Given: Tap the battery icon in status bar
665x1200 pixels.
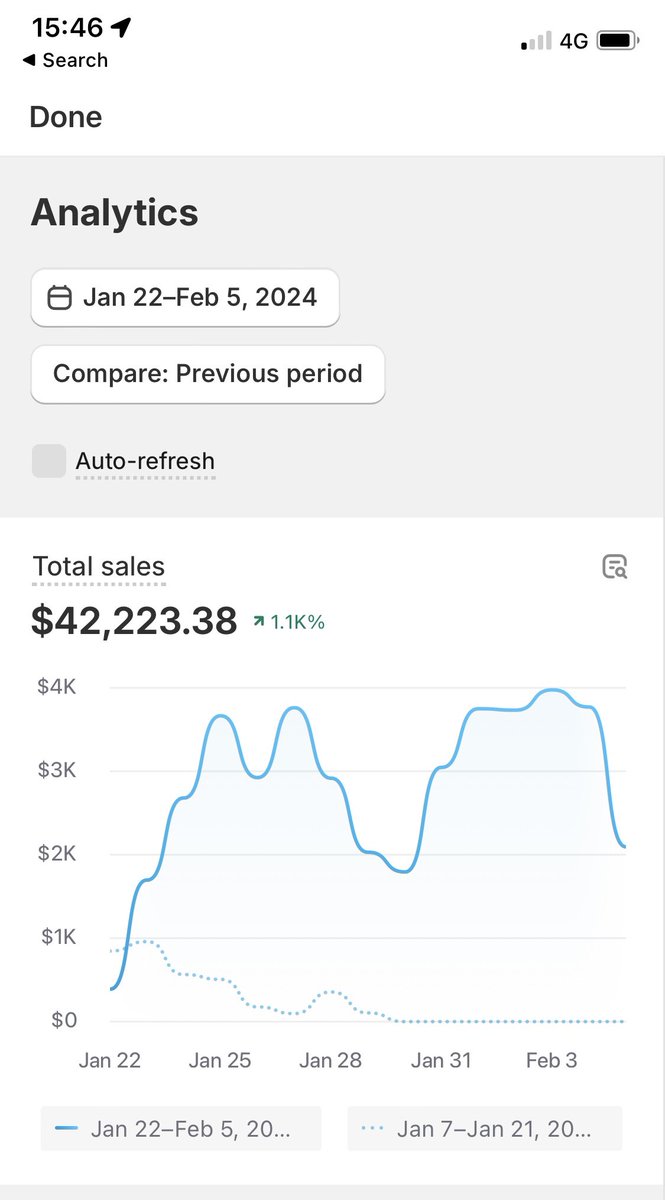Looking at the screenshot, I should coord(620,41).
